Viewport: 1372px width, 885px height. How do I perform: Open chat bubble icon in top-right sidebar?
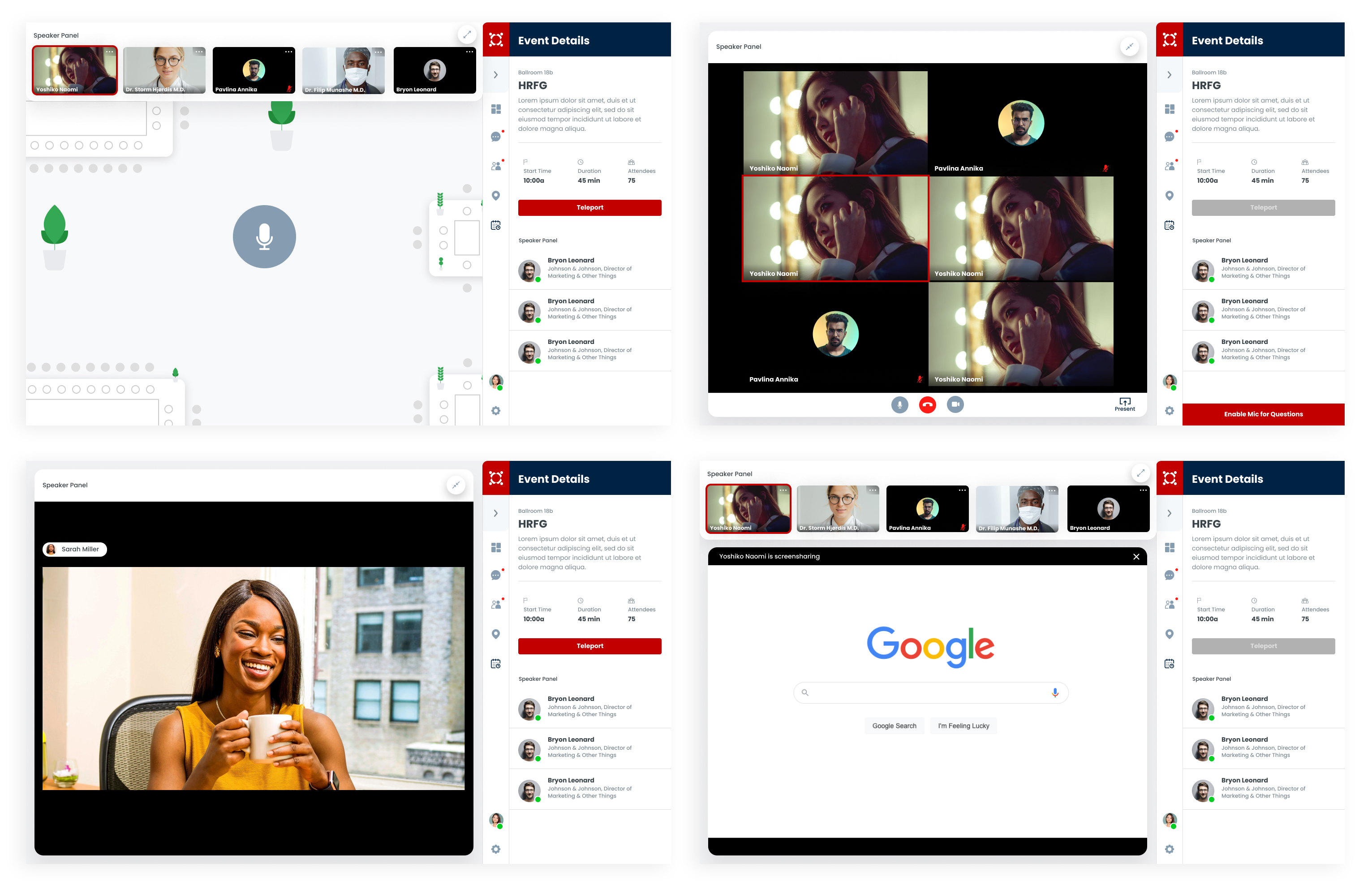(x=1169, y=137)
